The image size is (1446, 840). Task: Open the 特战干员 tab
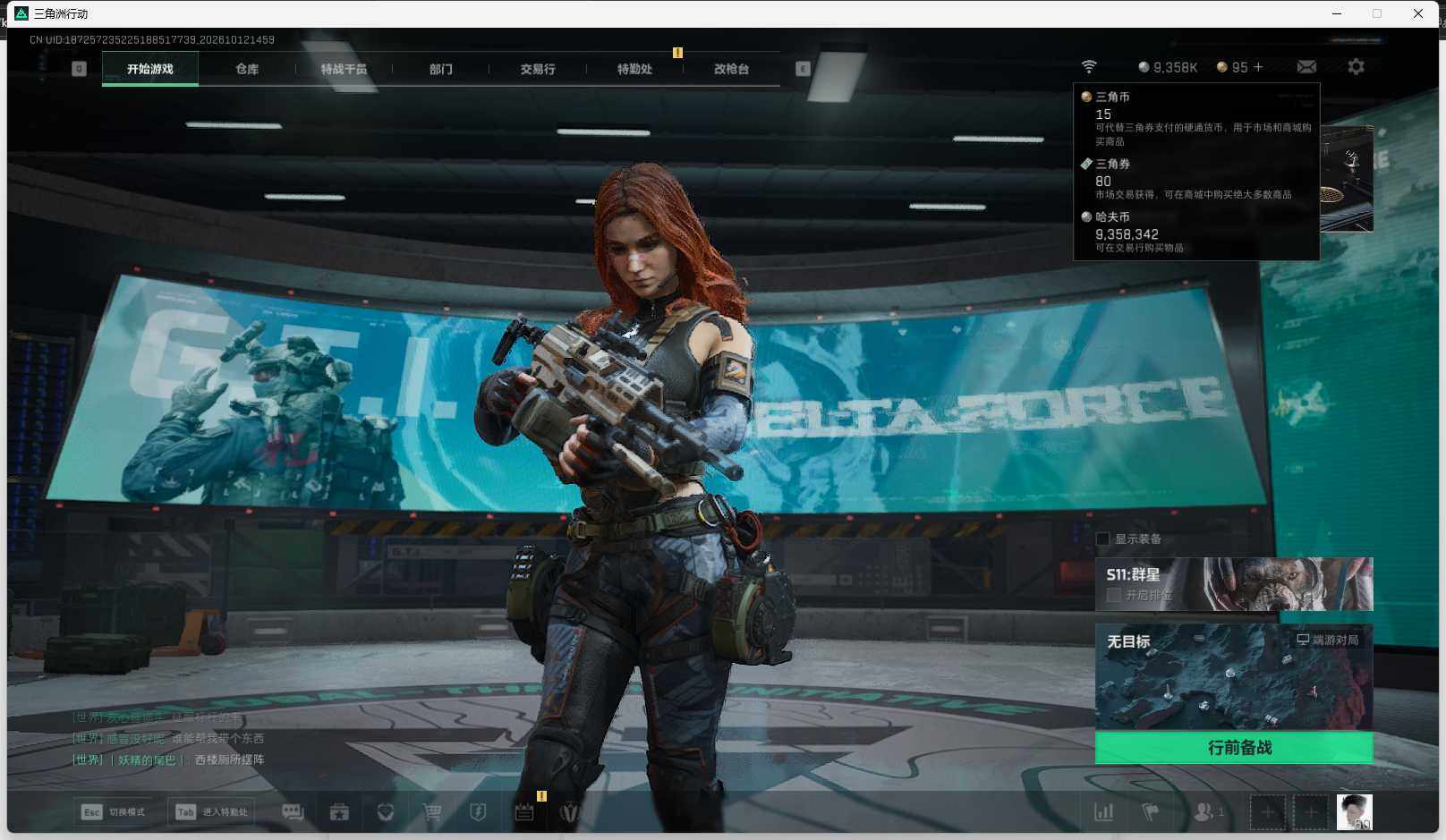344,69
